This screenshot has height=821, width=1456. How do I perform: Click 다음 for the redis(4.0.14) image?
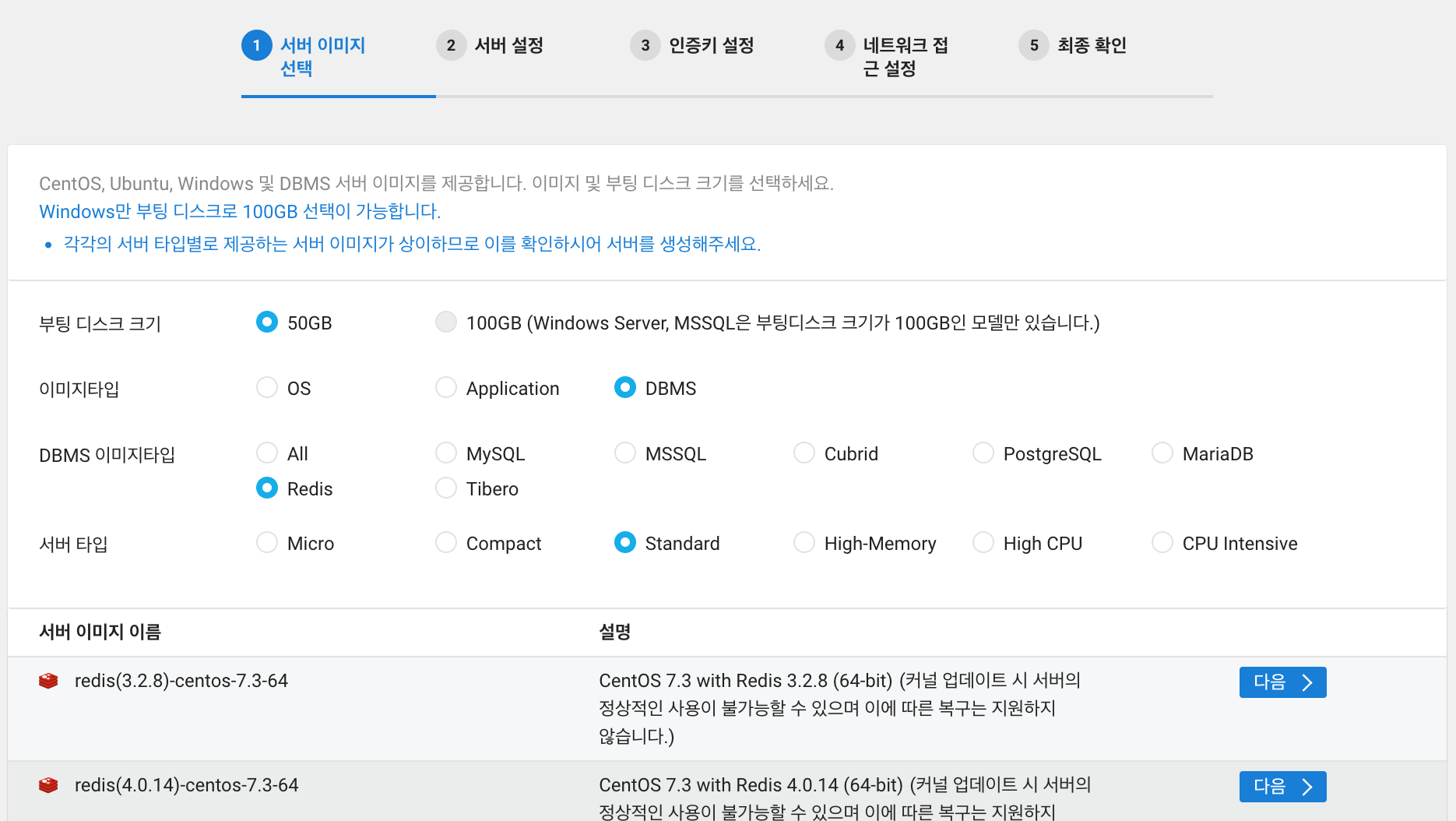pyautogui.click(x=1283, y=787)
